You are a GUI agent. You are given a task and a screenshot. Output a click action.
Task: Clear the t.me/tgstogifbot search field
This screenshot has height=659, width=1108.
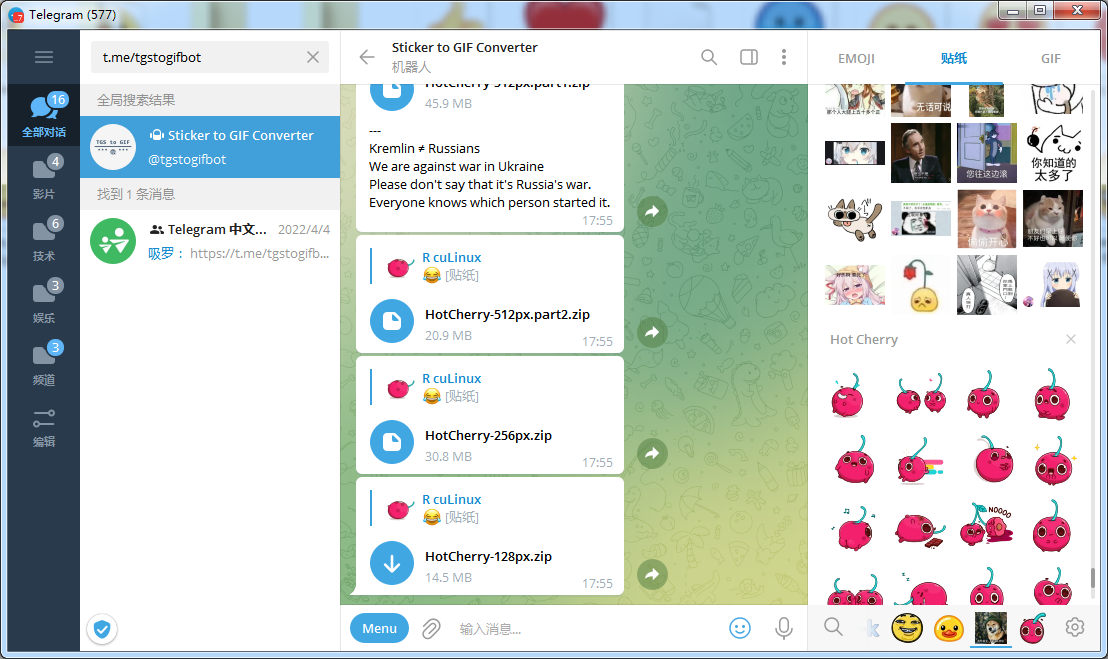click(x=313, y=57)
